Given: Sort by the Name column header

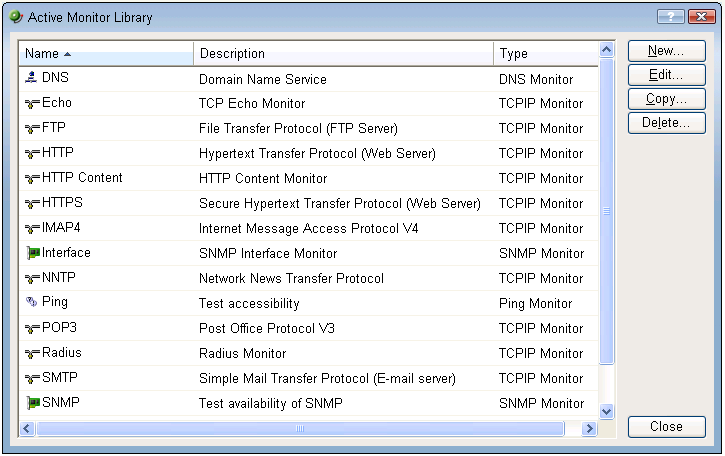Looking at the screenshot, I should 106,54.
